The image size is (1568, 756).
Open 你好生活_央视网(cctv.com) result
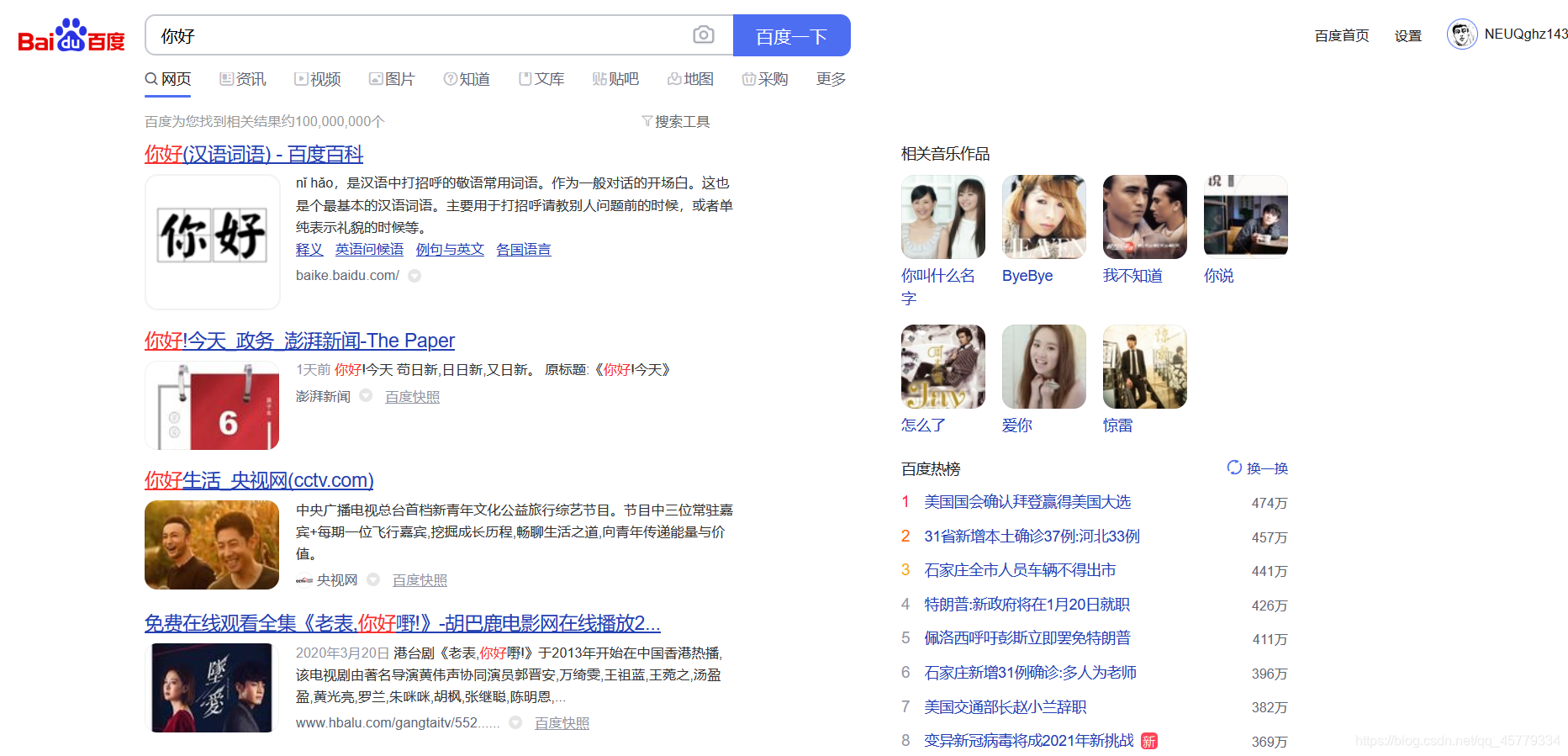(x=259, y=480)
